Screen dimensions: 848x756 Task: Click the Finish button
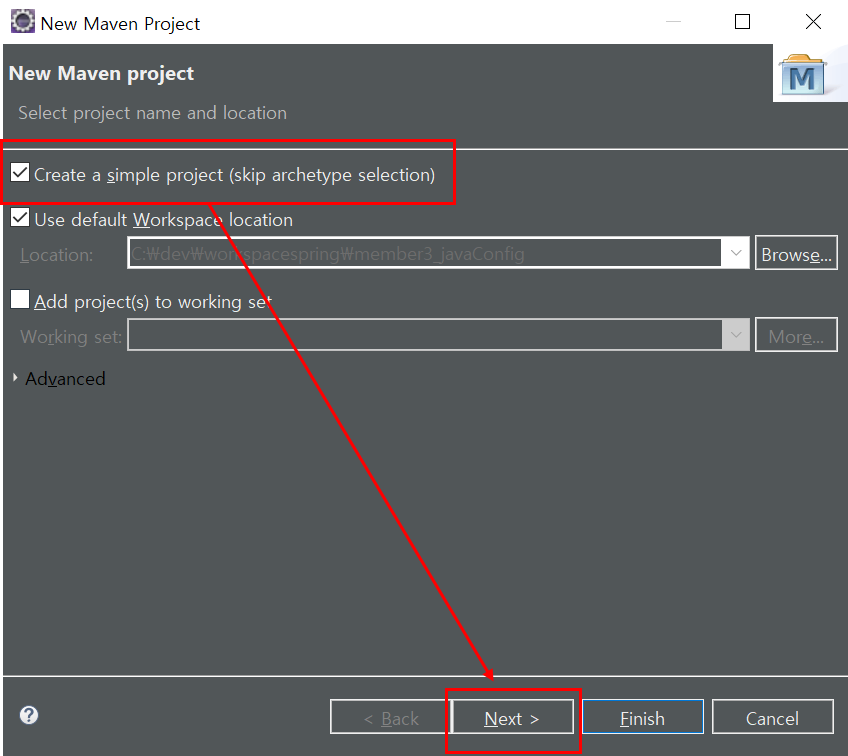tap(642, 717)
